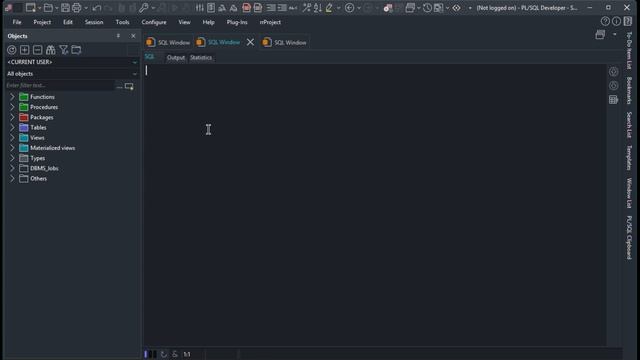Click the folder icon in Objects toolbar
This screenshot has height=360, width=640.
(x=76, y=50)
